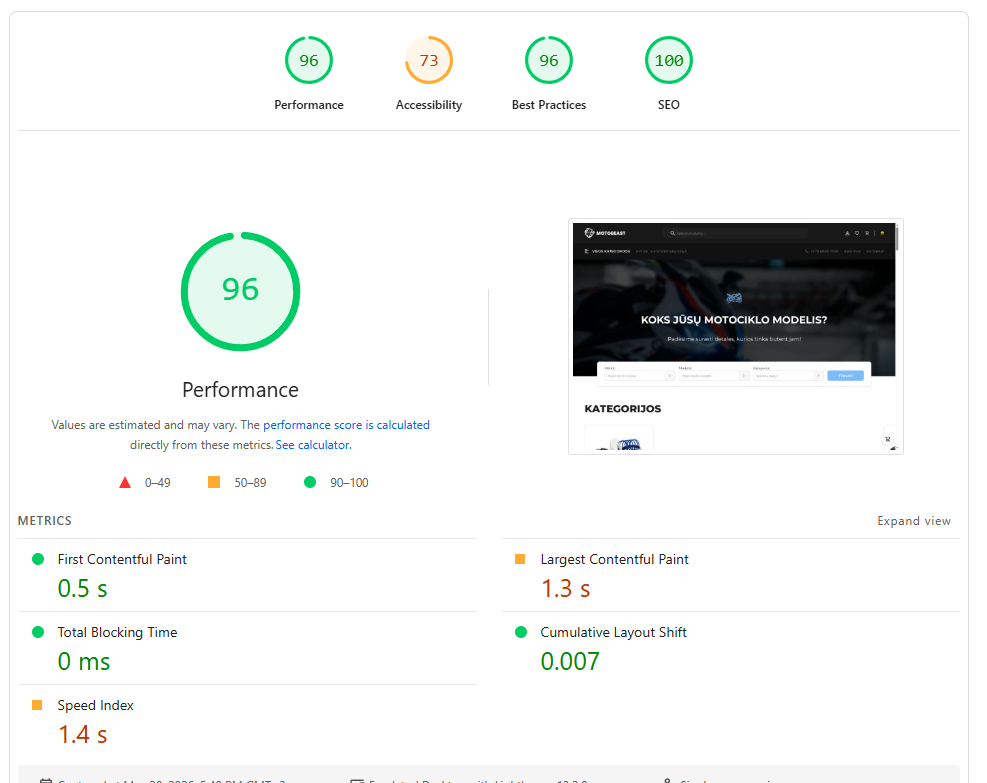The width and height of the screenshot is (987, 783).
Task: Click the large Performance 96 gauge circle
Action: [240, 291]
